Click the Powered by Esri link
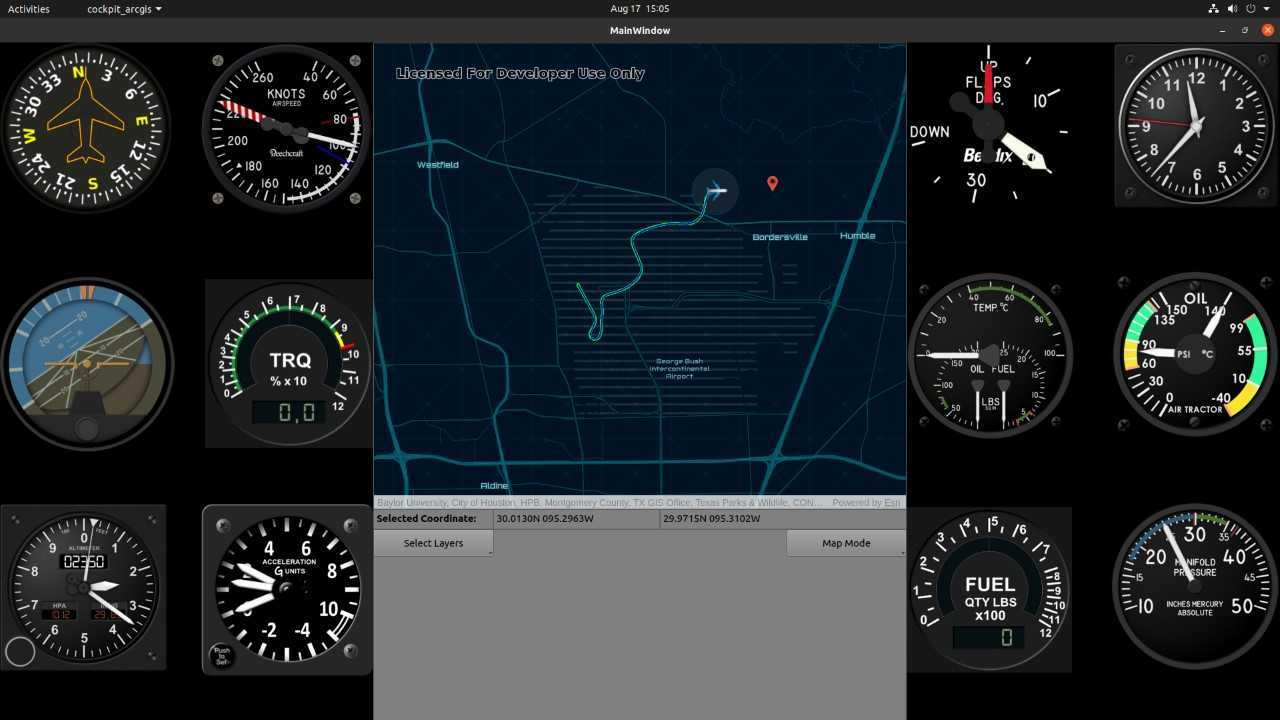Viewport: 1280px width, 720px height. click(x=867, y=503)
